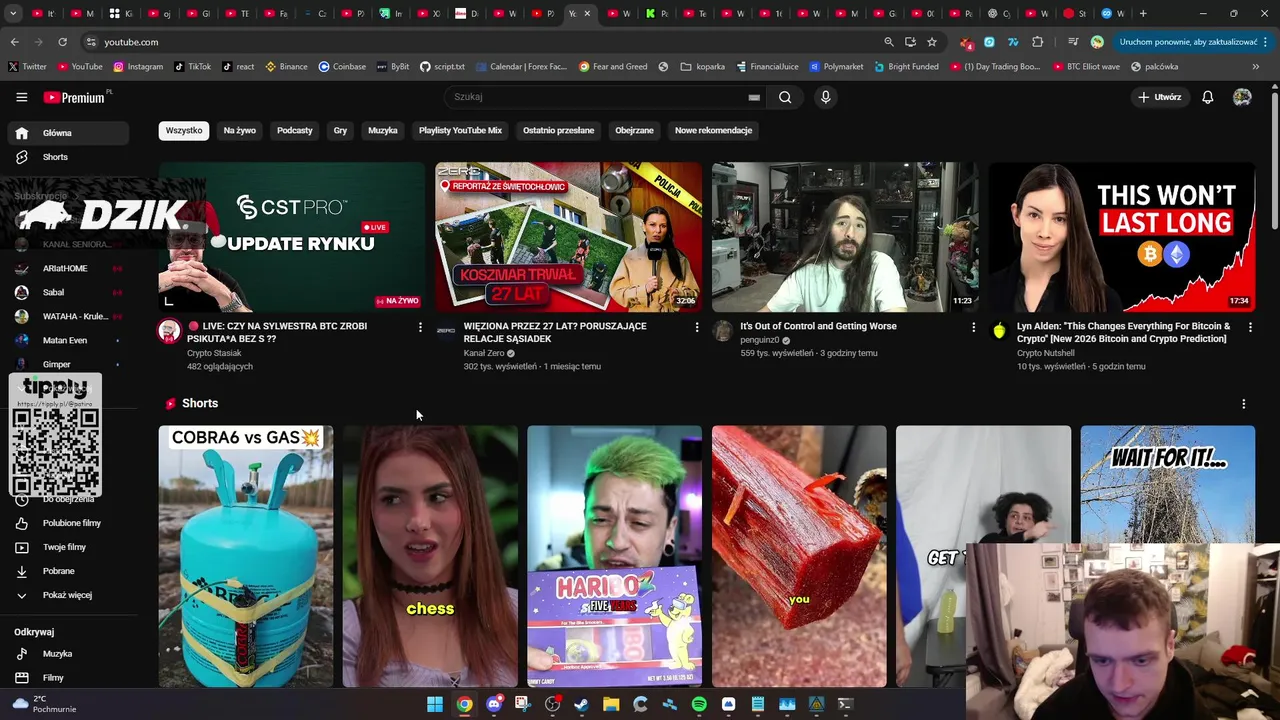The width and height of the screenshot is (1280, 720).
Task: Start voice search with the microphone
Action: click(825, 97)
